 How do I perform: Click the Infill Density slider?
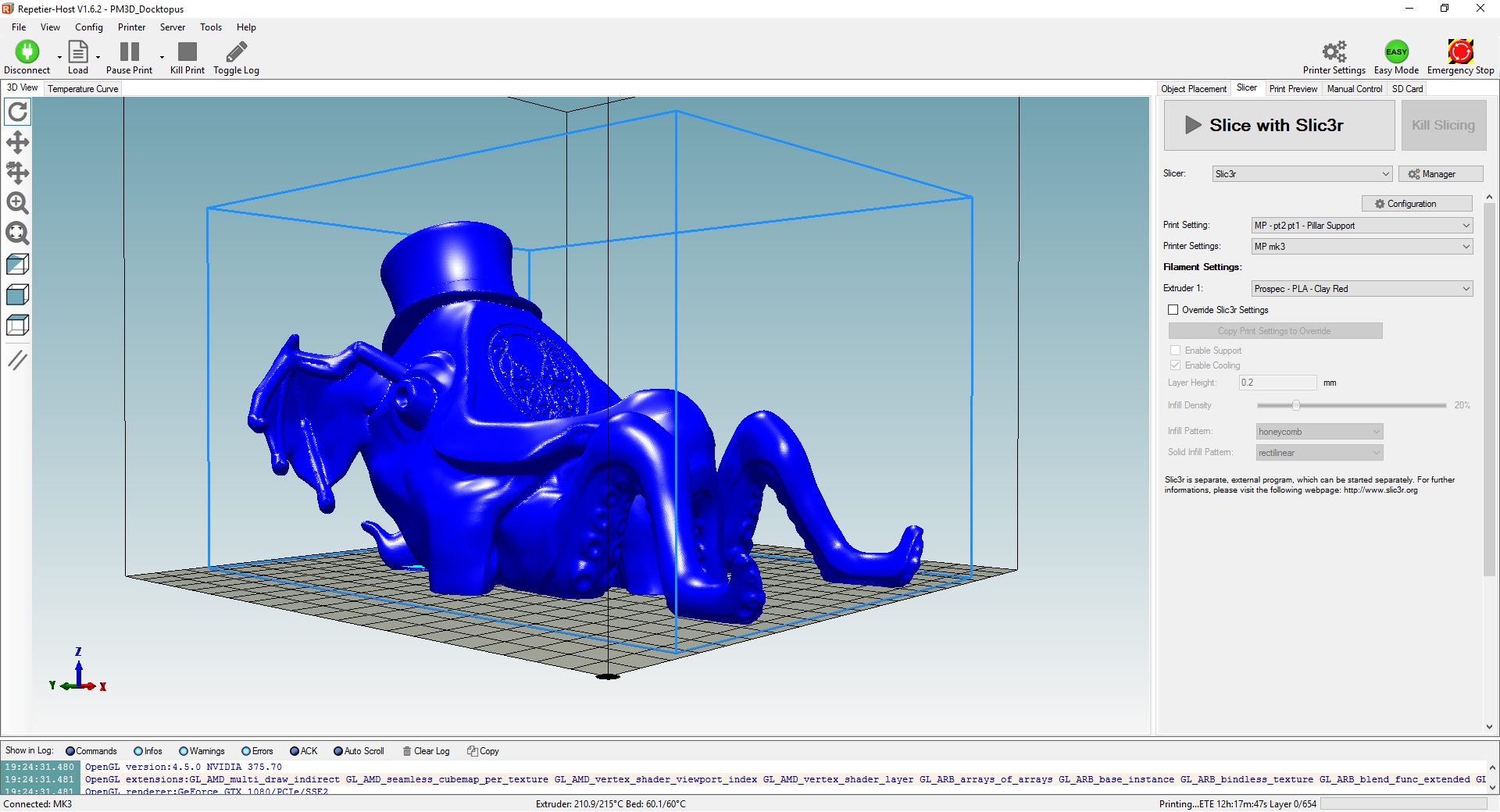pyautogui.click(x=1352, y=405)
